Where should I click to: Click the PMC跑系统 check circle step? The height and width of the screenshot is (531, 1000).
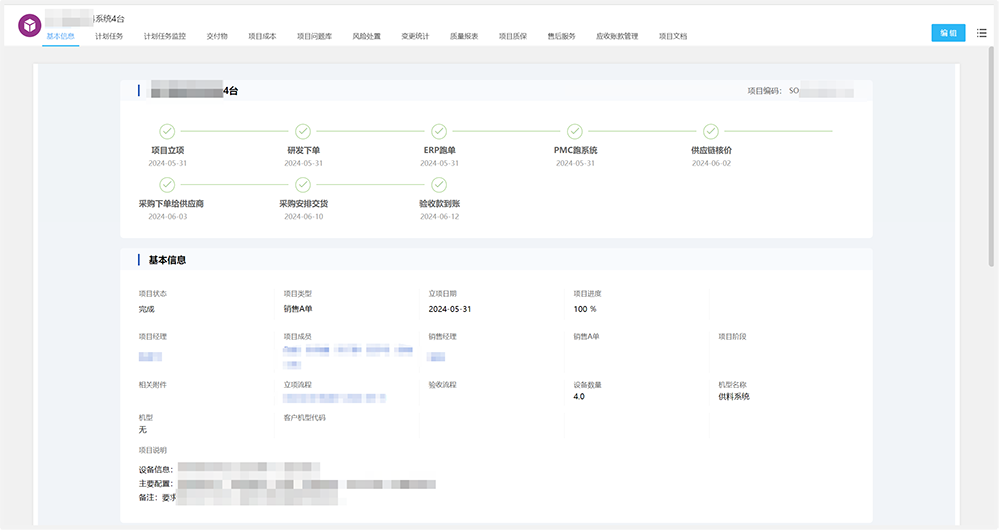point(575,131)
